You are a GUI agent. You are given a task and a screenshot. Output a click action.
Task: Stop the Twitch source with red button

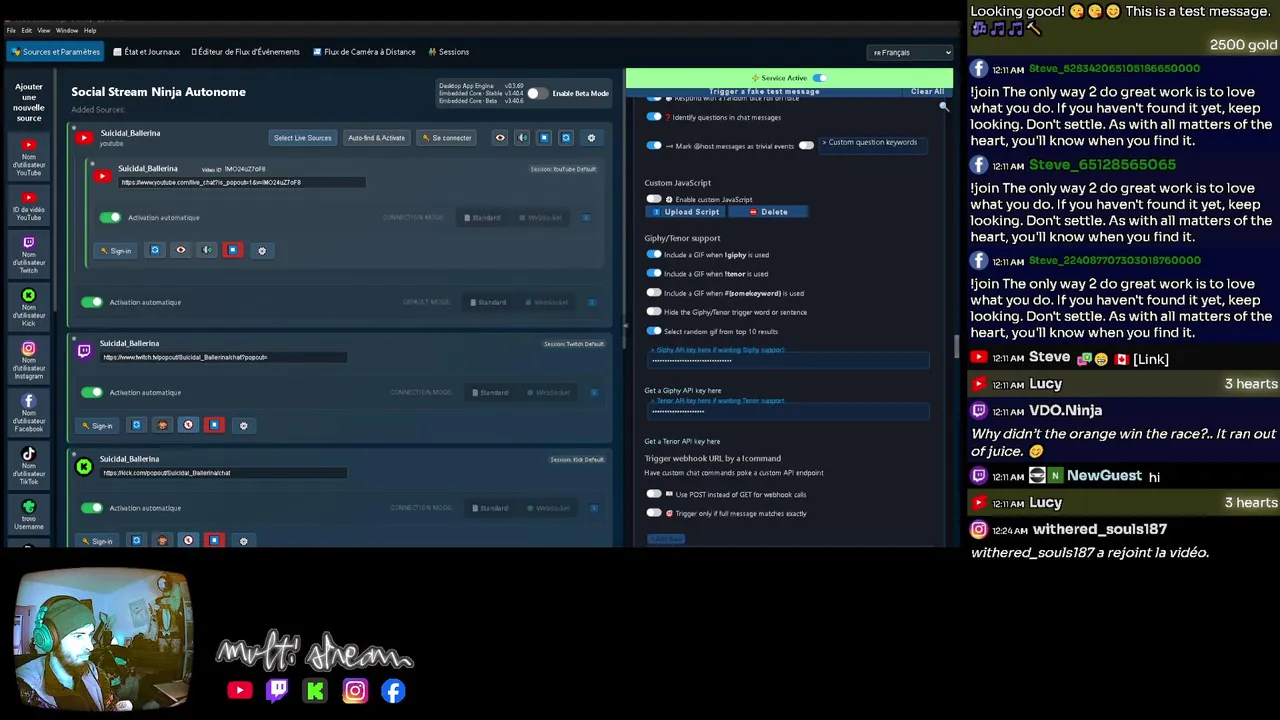click(214, 425)
